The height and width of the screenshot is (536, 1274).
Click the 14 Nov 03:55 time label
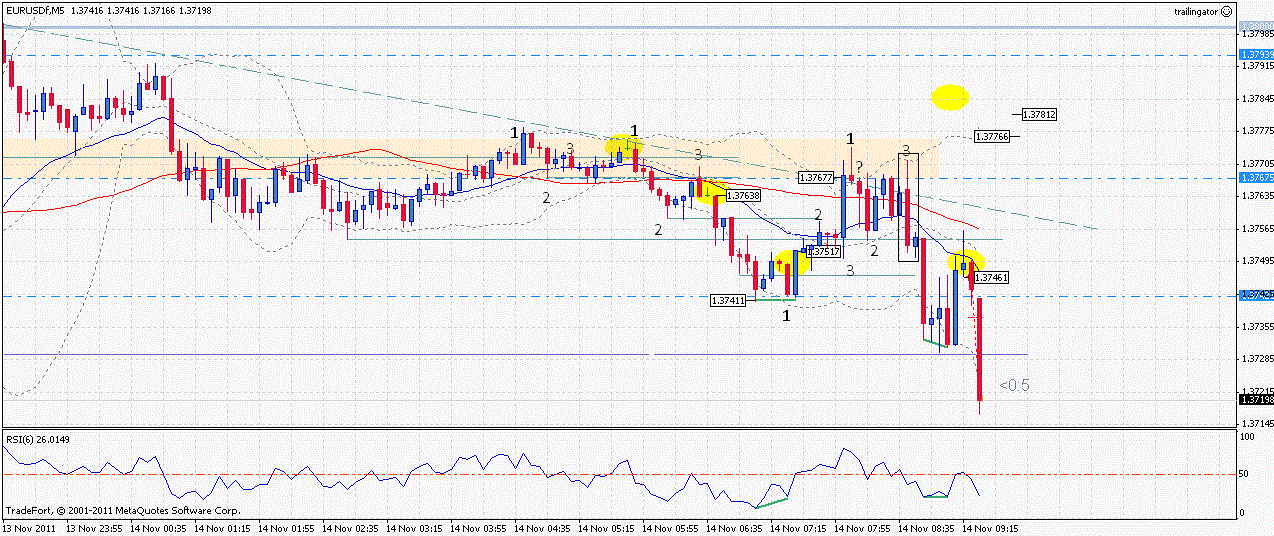(477, 527)
